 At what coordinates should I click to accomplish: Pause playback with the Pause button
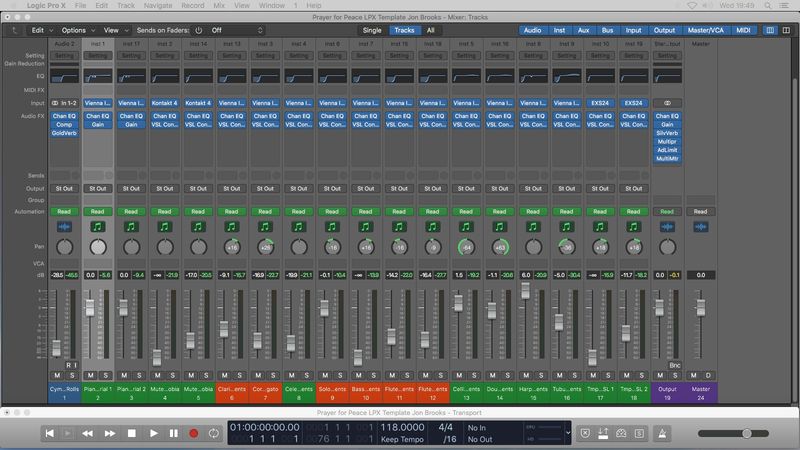[x=173, y=433]
